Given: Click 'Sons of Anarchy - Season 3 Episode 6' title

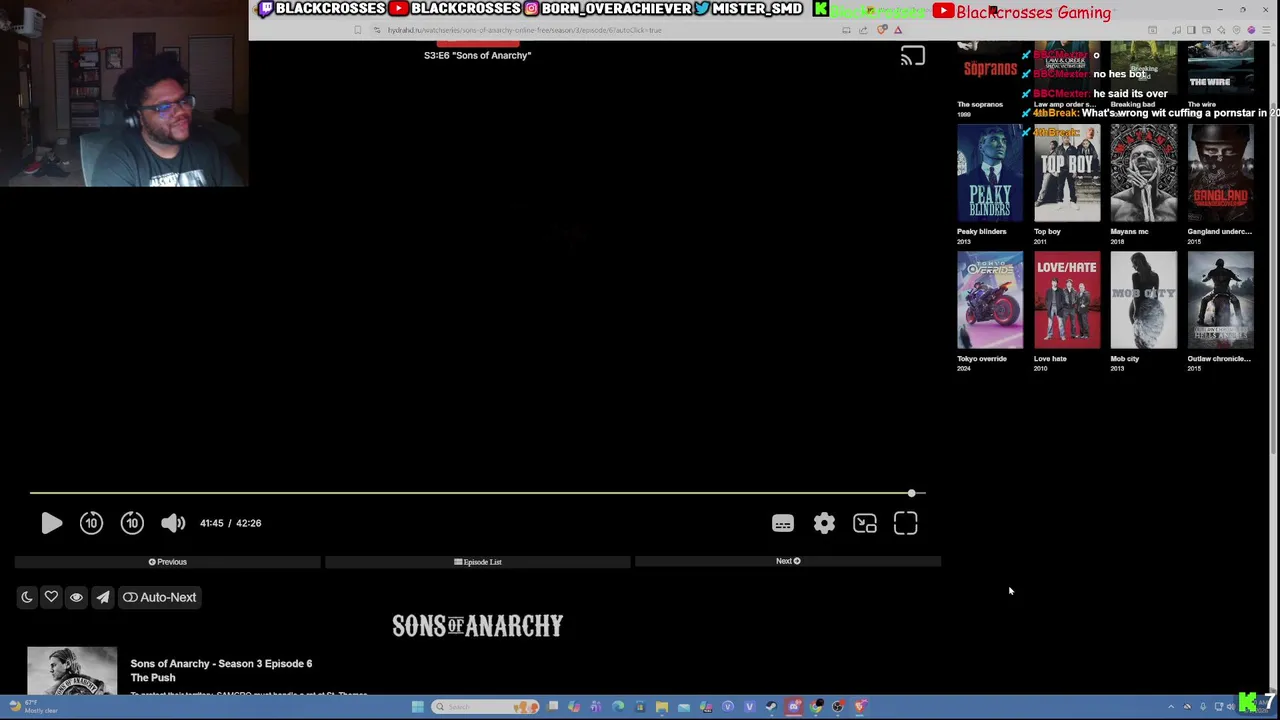Looking at the screenshot, I should [221, 663].
